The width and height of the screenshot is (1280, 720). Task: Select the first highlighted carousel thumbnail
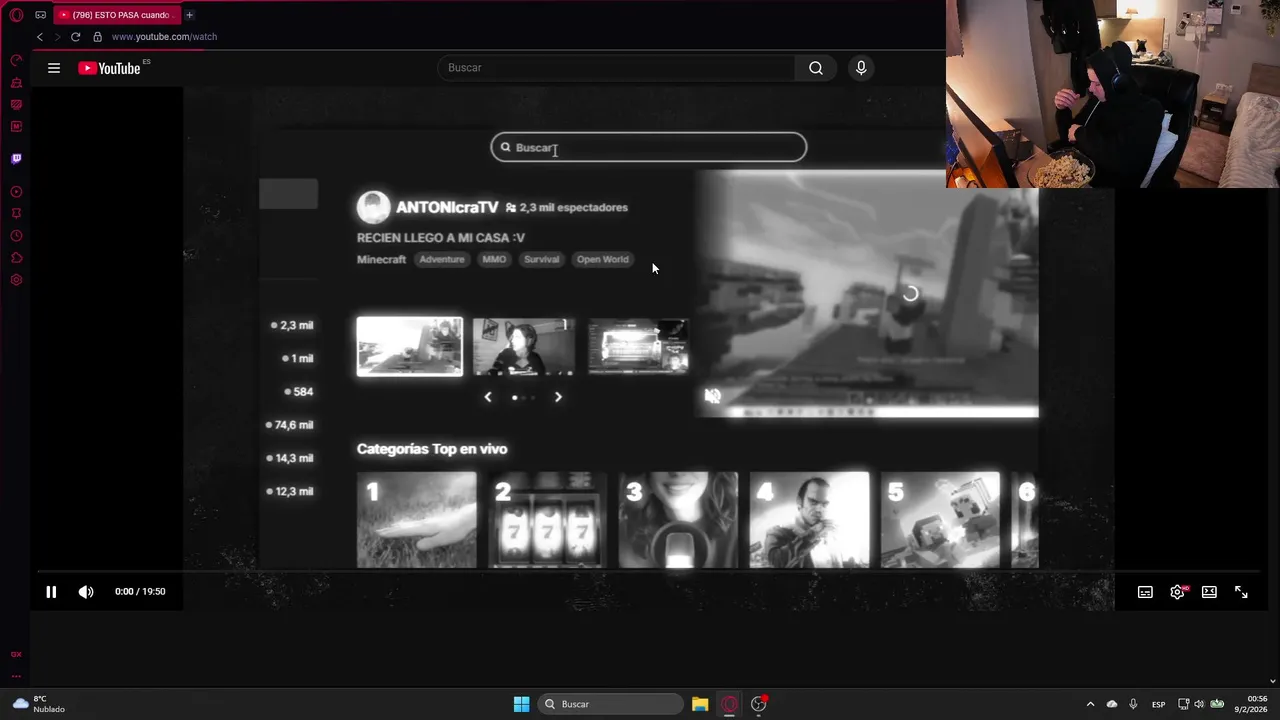tap(410, 346)
